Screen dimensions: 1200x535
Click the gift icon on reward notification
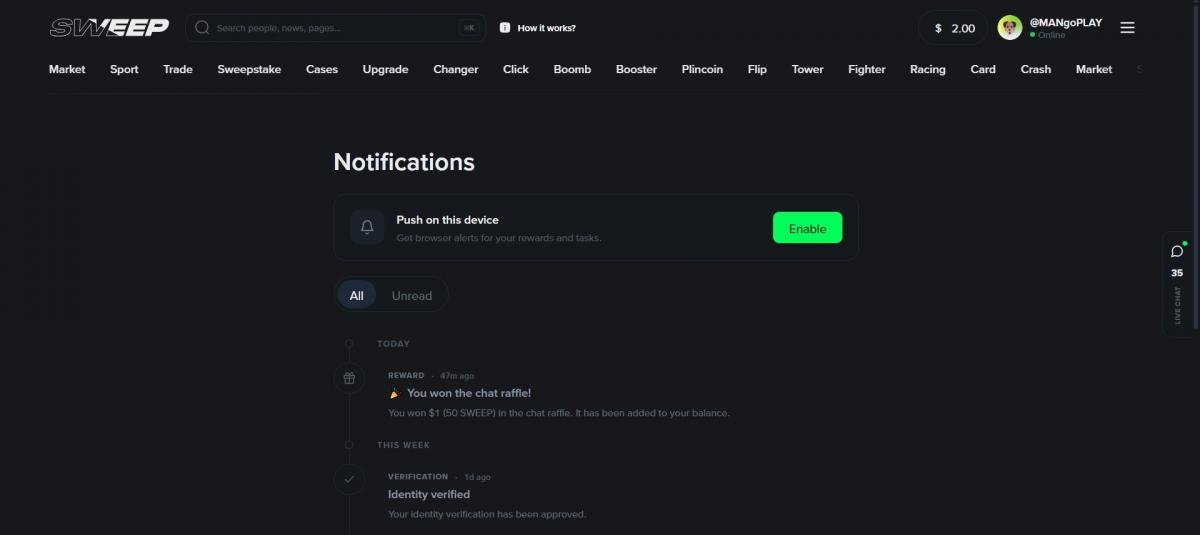coord(349,378)
